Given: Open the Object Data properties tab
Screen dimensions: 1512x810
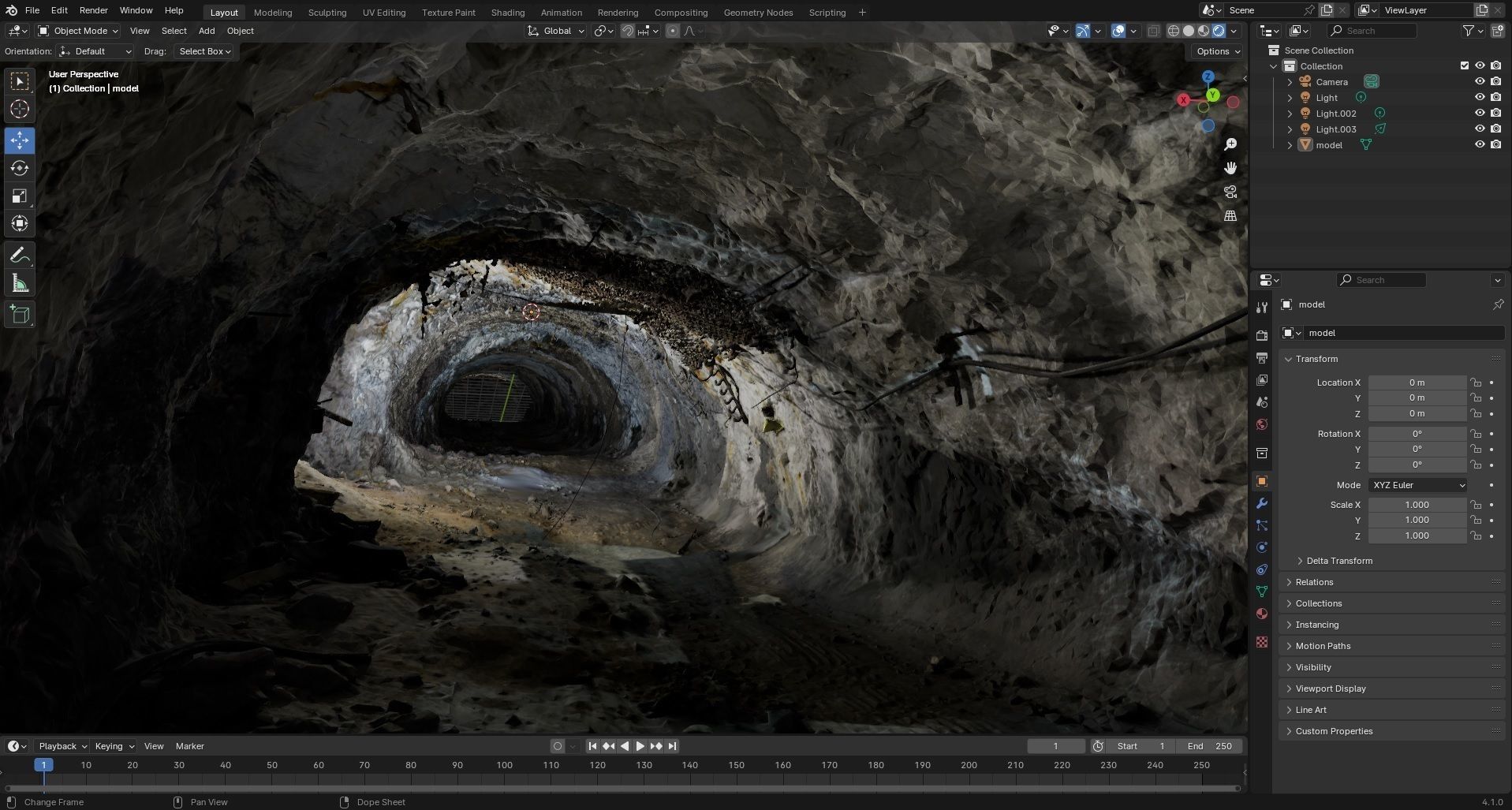Looking at the screenshot, I should pos(1262,592).
